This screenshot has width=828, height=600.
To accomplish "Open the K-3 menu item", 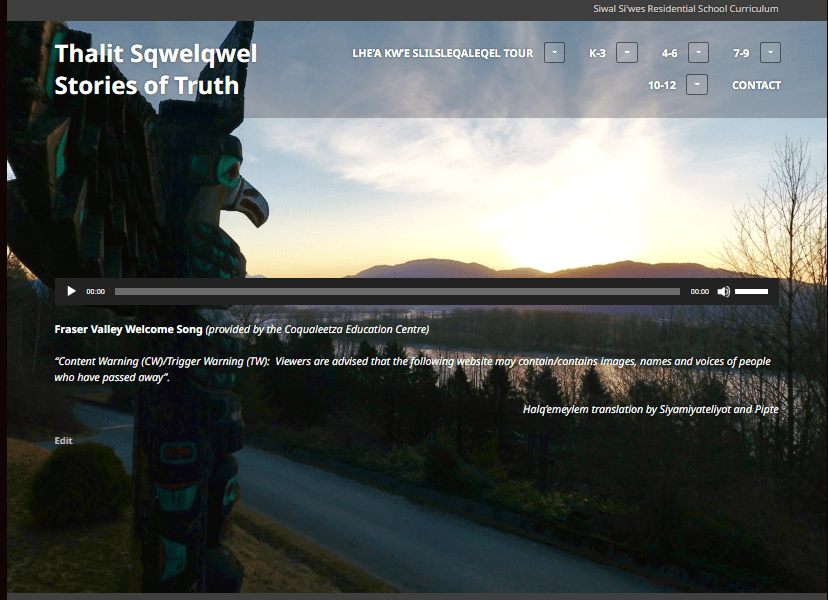I will pyautogui.click(x=597, y=53).
